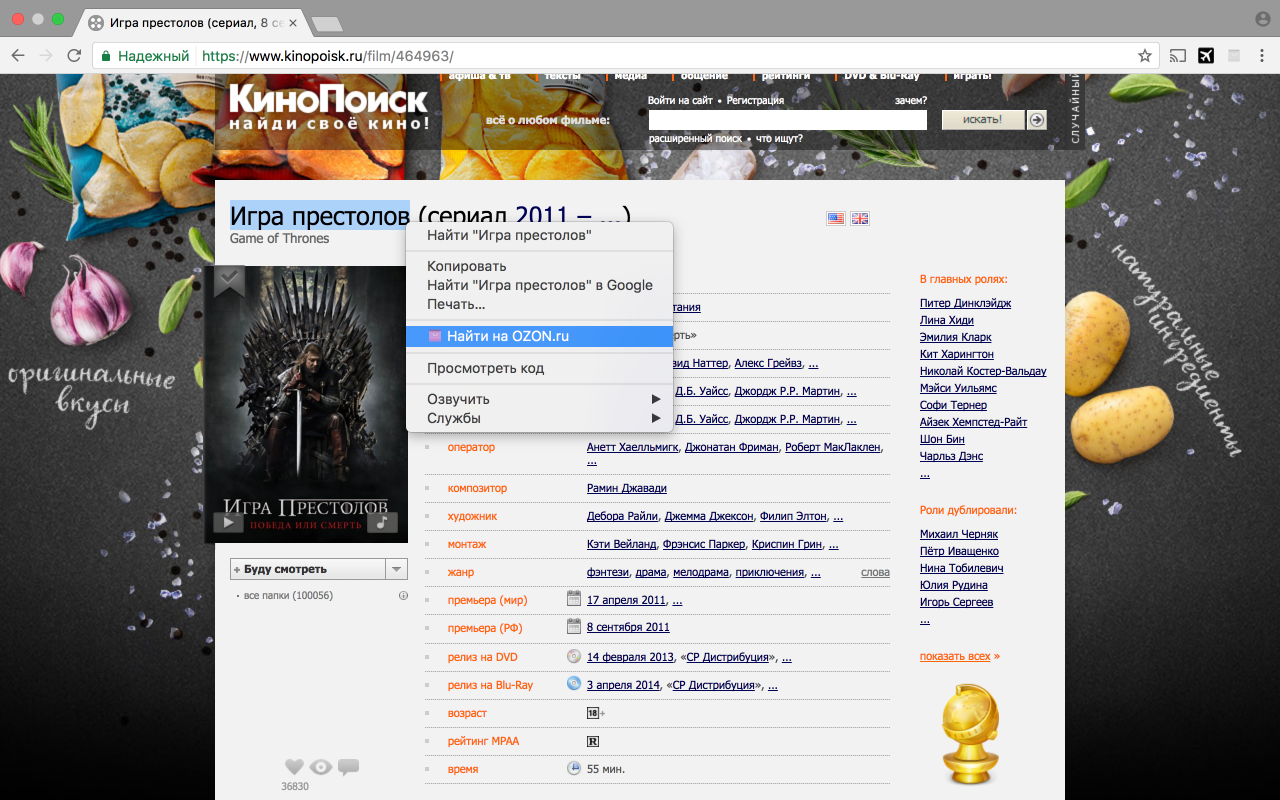Click the что ищут? link
The image size is (1280, 800).
tap(779, 138)
